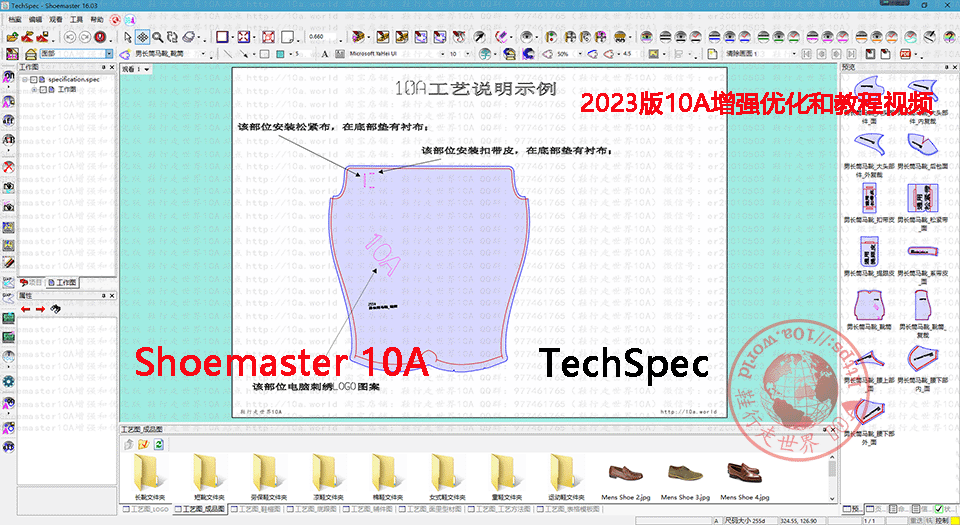Click the yellow picture image icon
Viewport: 960px width, 525px height.
click(653, 54)
